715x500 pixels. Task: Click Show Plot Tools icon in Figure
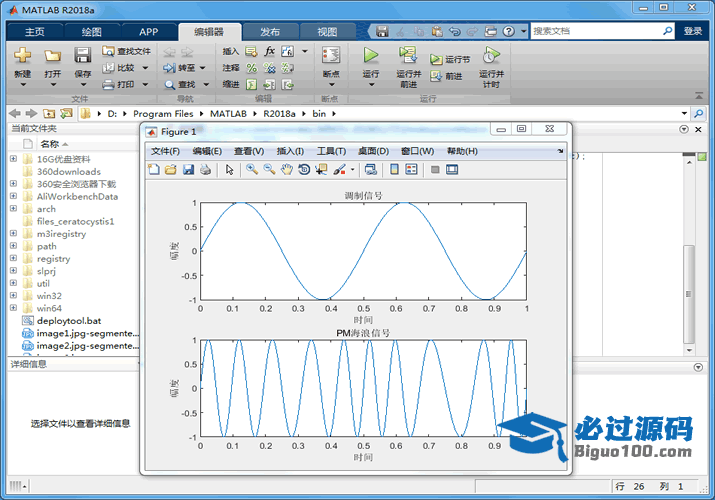click(452, 170)
